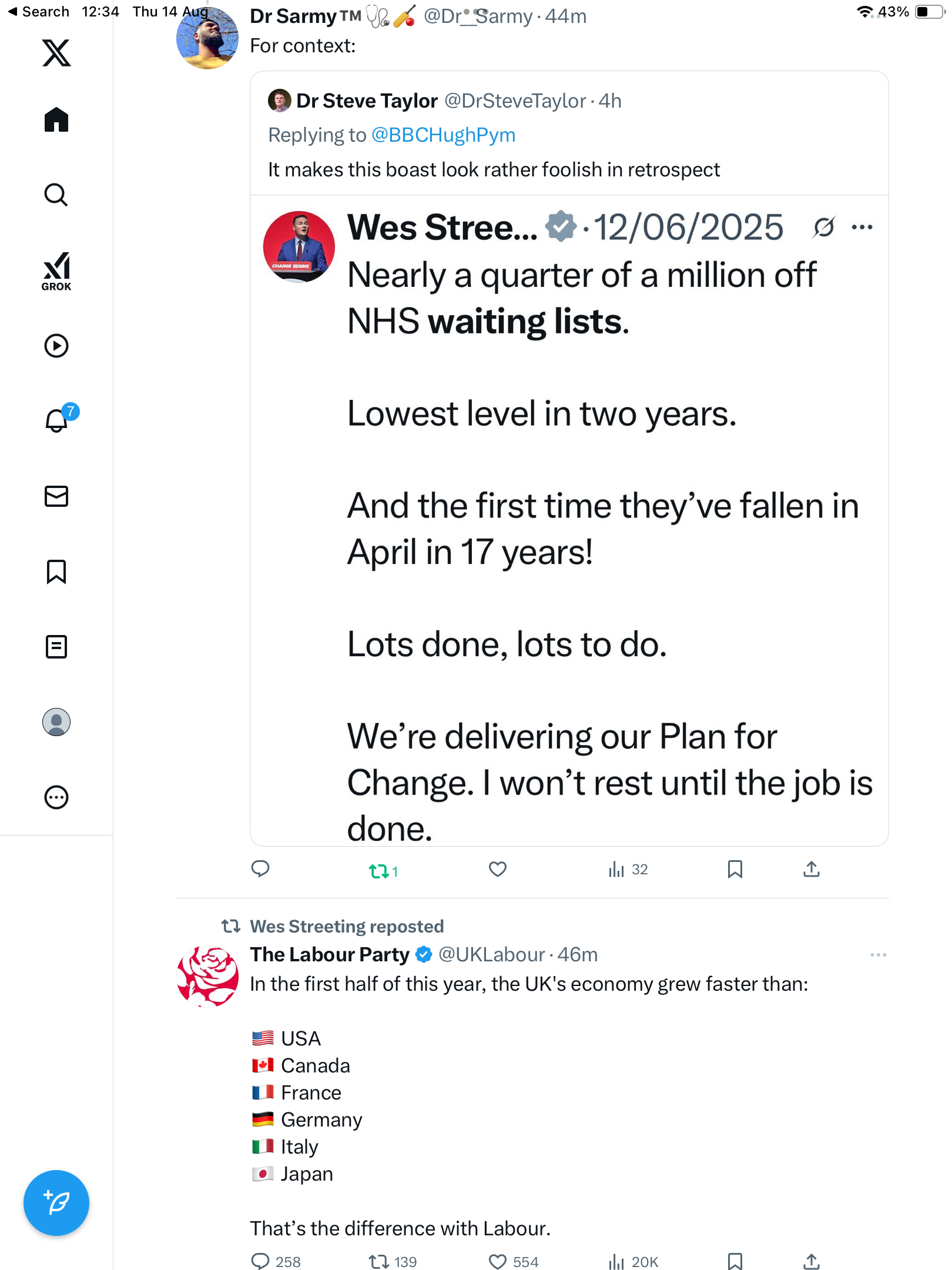Compose a new post
The height and width of the screenshot is (1270, 952).
coord(56,1203)
